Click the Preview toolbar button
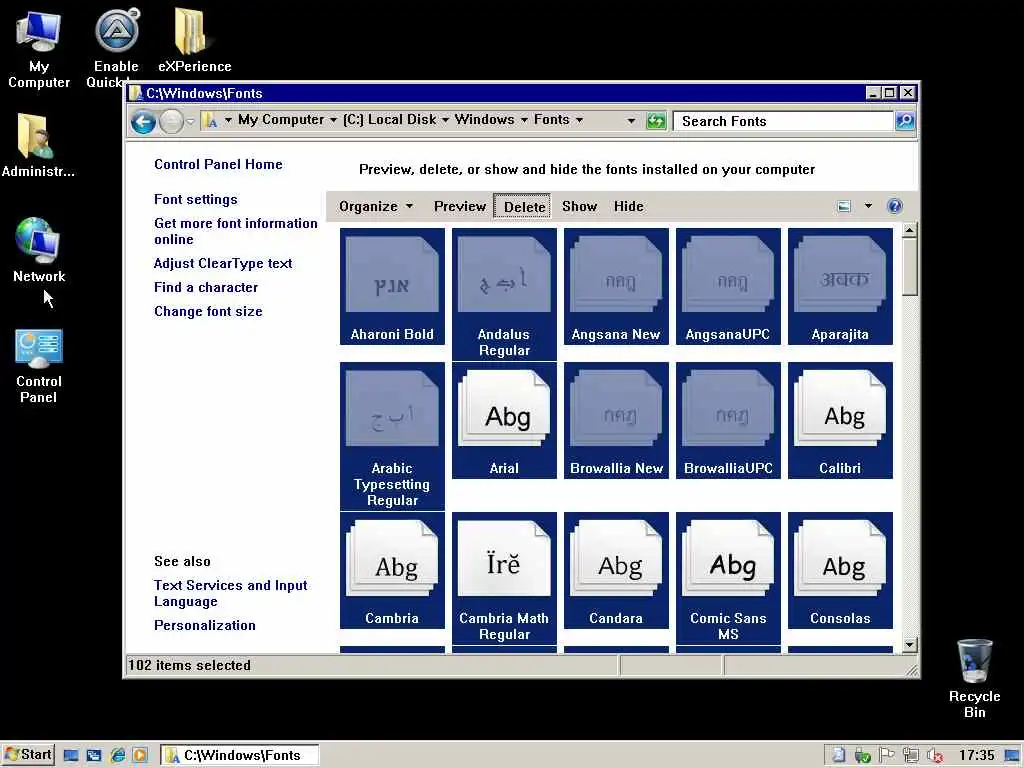This screenshot has width=1024, height=768. pos(460,206)
